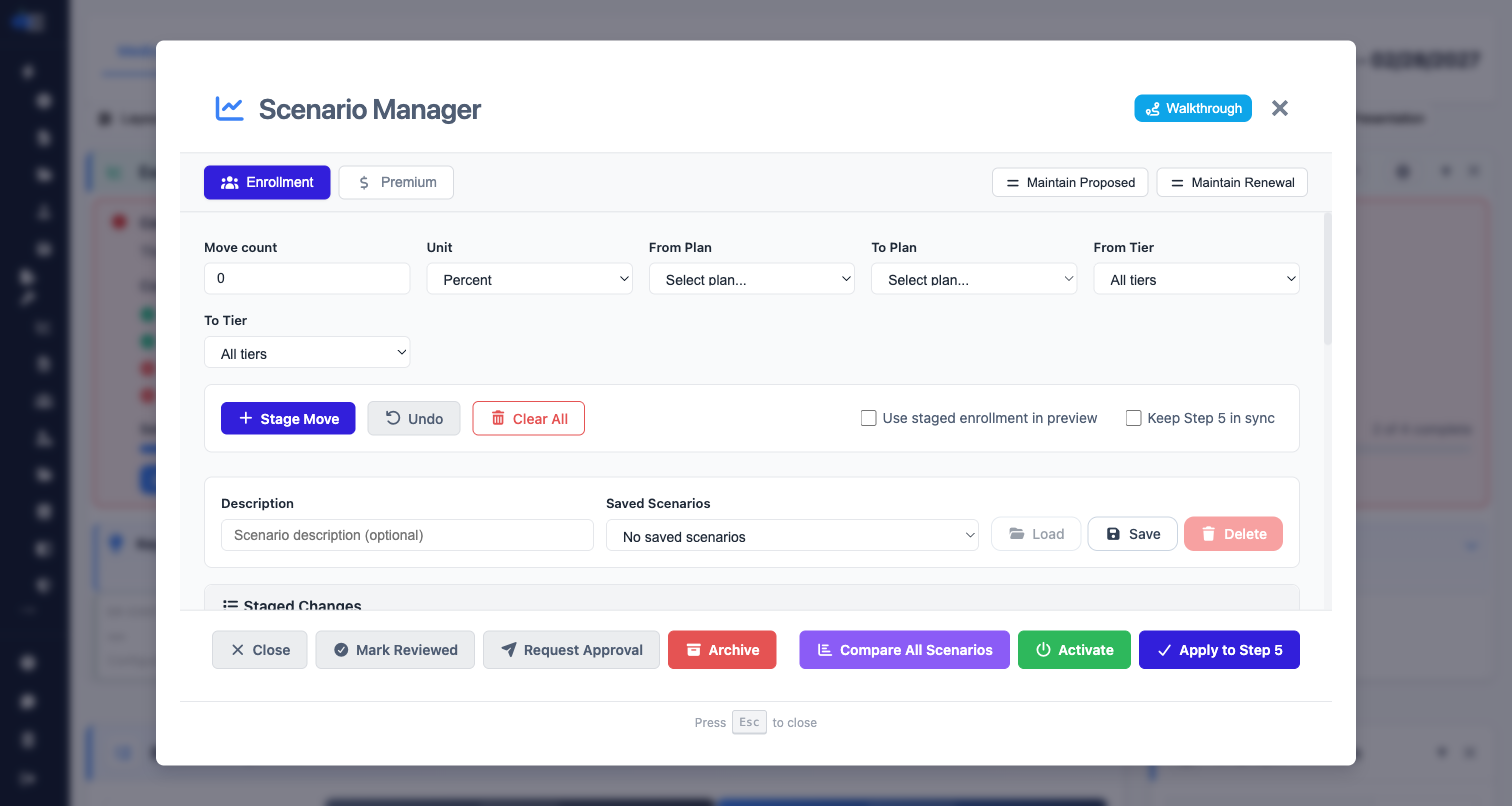This screenshot has width=1512, height=806.
Task: Click the Scenario description input field
Action: 407,535
